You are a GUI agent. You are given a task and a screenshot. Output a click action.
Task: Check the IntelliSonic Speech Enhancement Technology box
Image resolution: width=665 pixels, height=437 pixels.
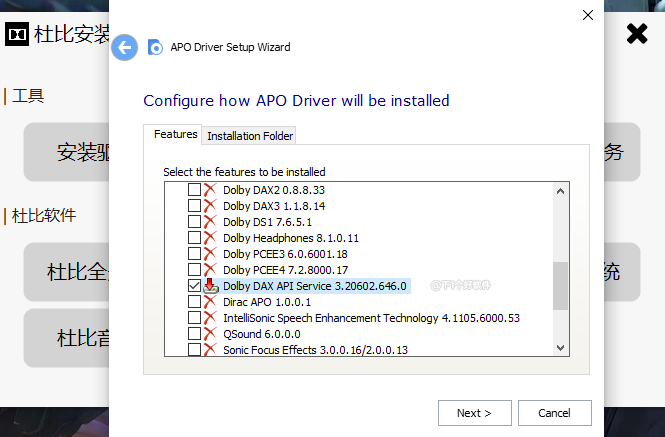point(194,318)
